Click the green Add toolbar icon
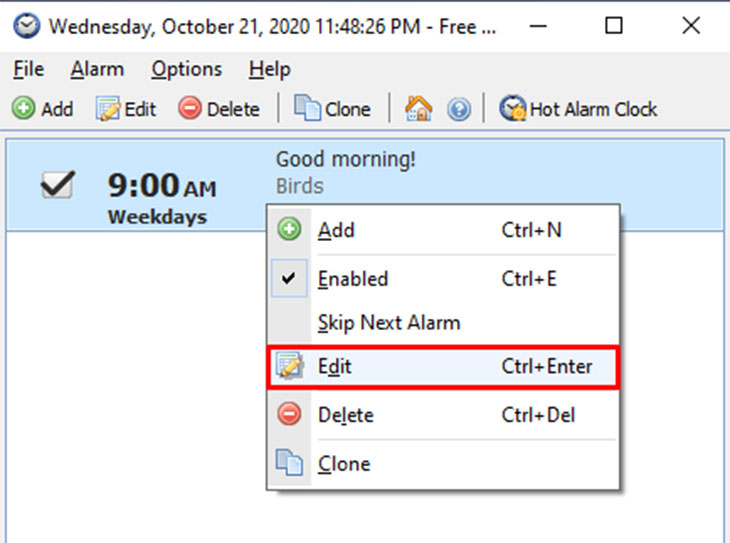Viewport: 730px width, 543px height. click(22, 109)
